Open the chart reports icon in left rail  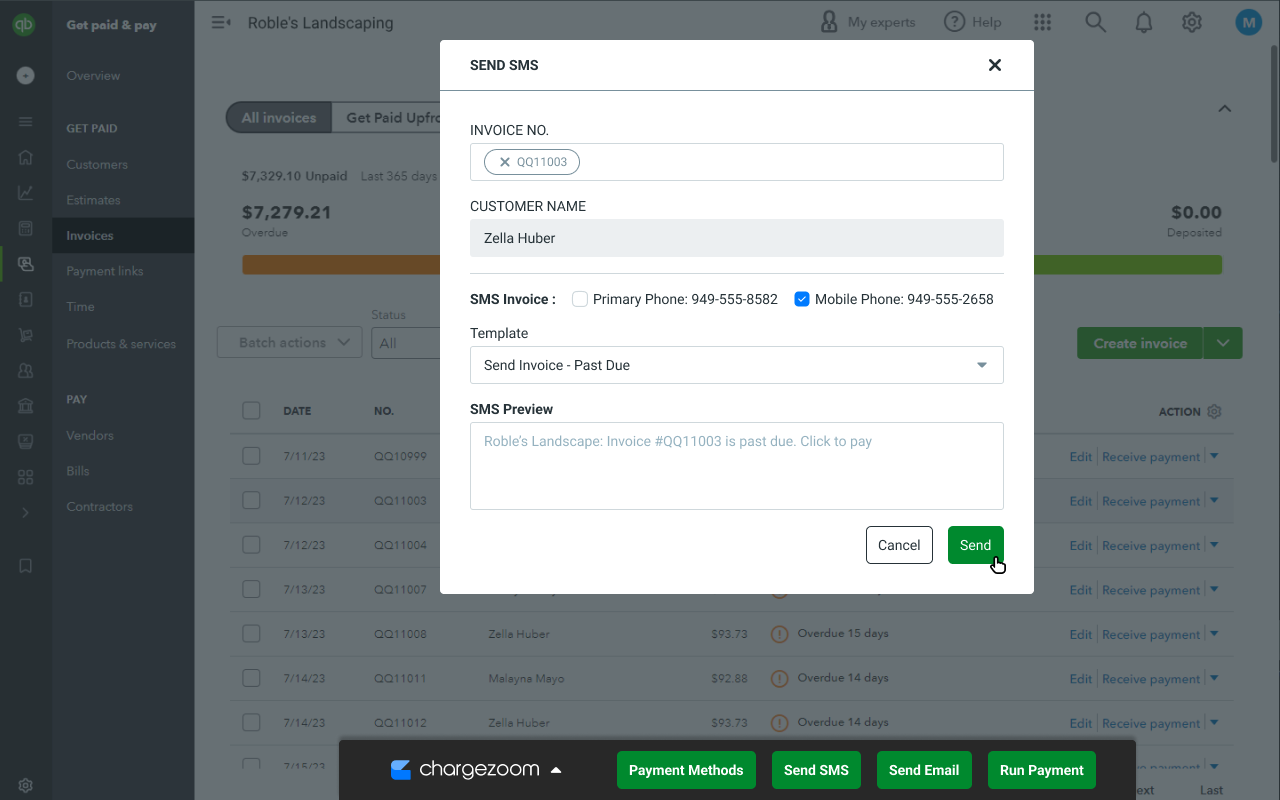coord(26,193)
